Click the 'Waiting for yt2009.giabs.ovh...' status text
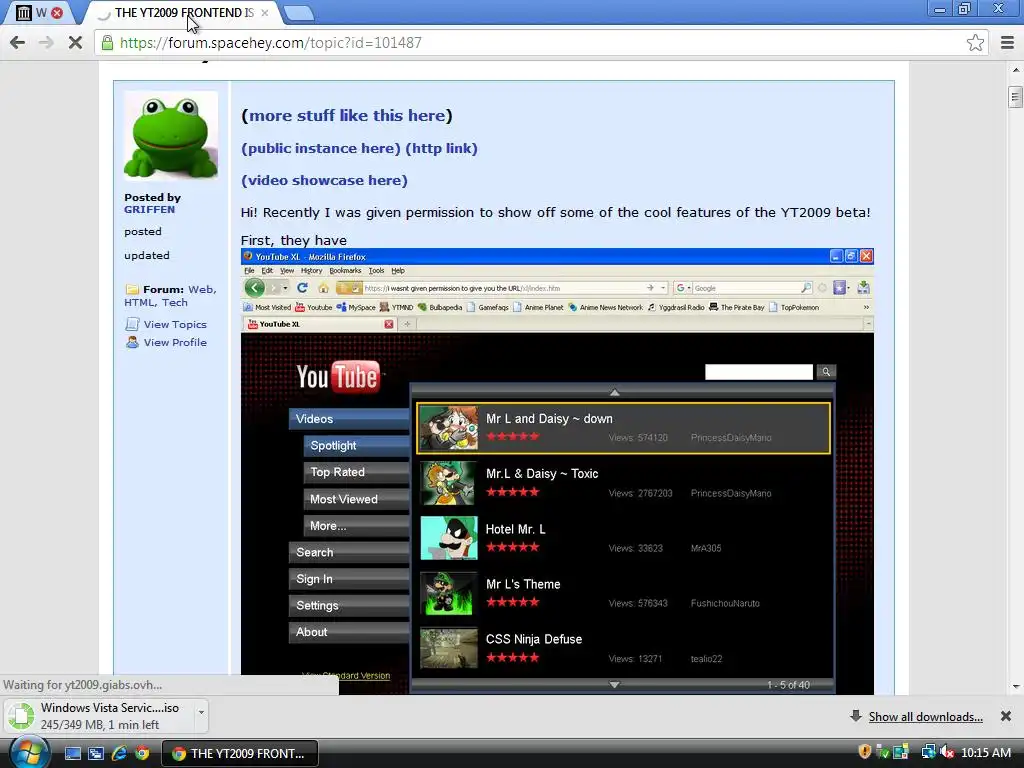 [x=83, y=685]
